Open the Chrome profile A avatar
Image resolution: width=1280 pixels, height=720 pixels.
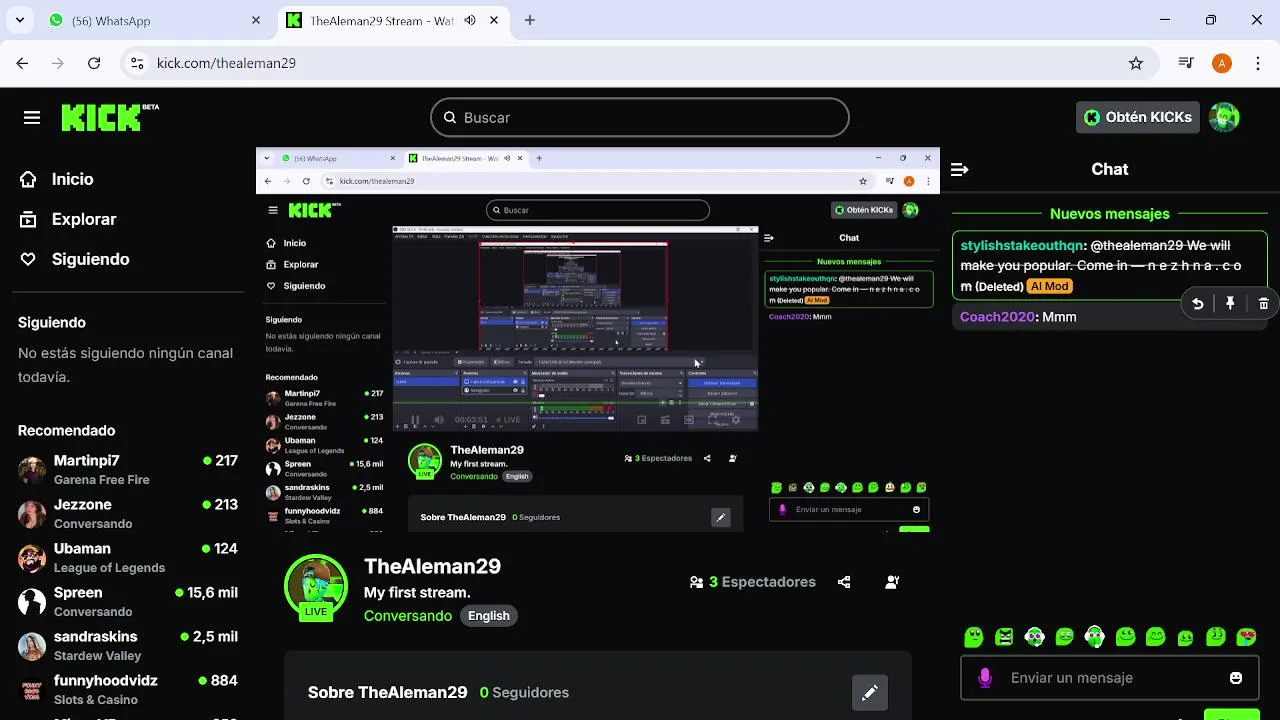click(1221, 63)
